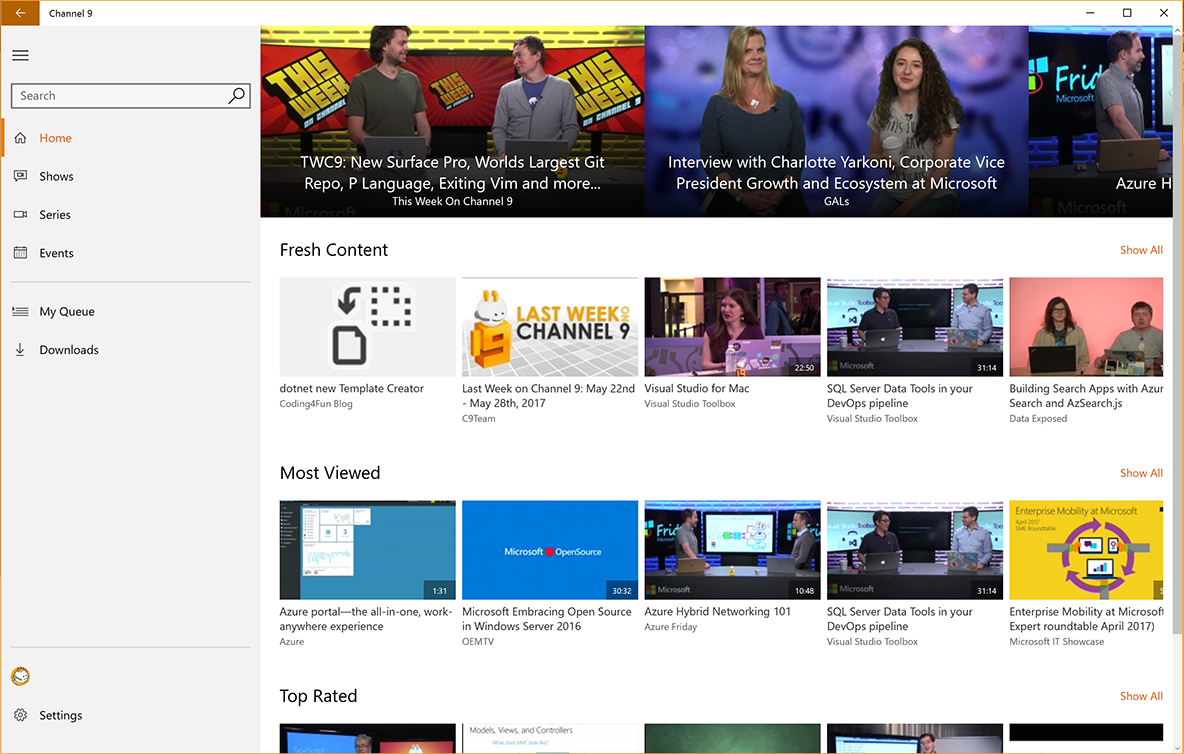Play the Visual Studio for Mac video thumbnail
The width and height of the screenshot is (1184, 754).
pos(732,327)
